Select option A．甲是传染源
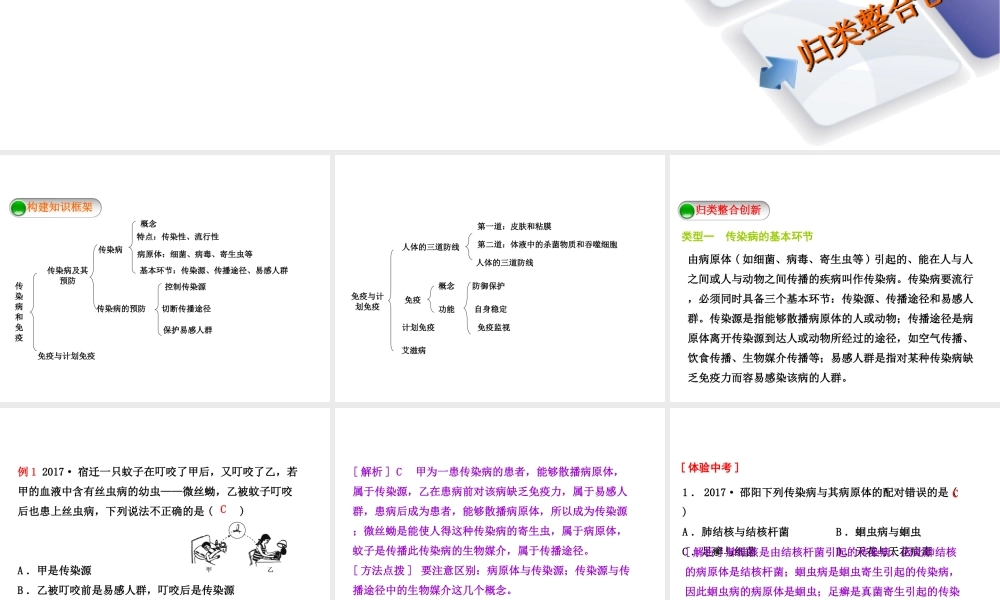 pyautogui.click(x=54, y=571)
